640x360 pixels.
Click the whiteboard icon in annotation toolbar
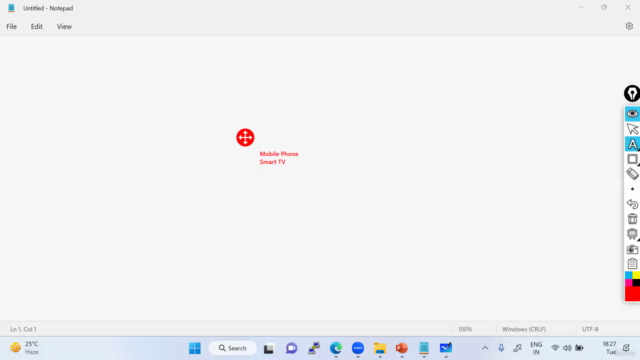(632, 234)
